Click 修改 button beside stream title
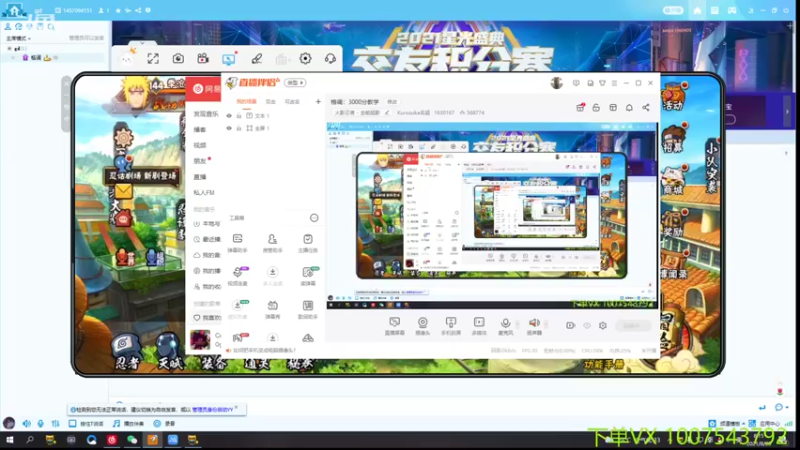 tap(392, 102)
